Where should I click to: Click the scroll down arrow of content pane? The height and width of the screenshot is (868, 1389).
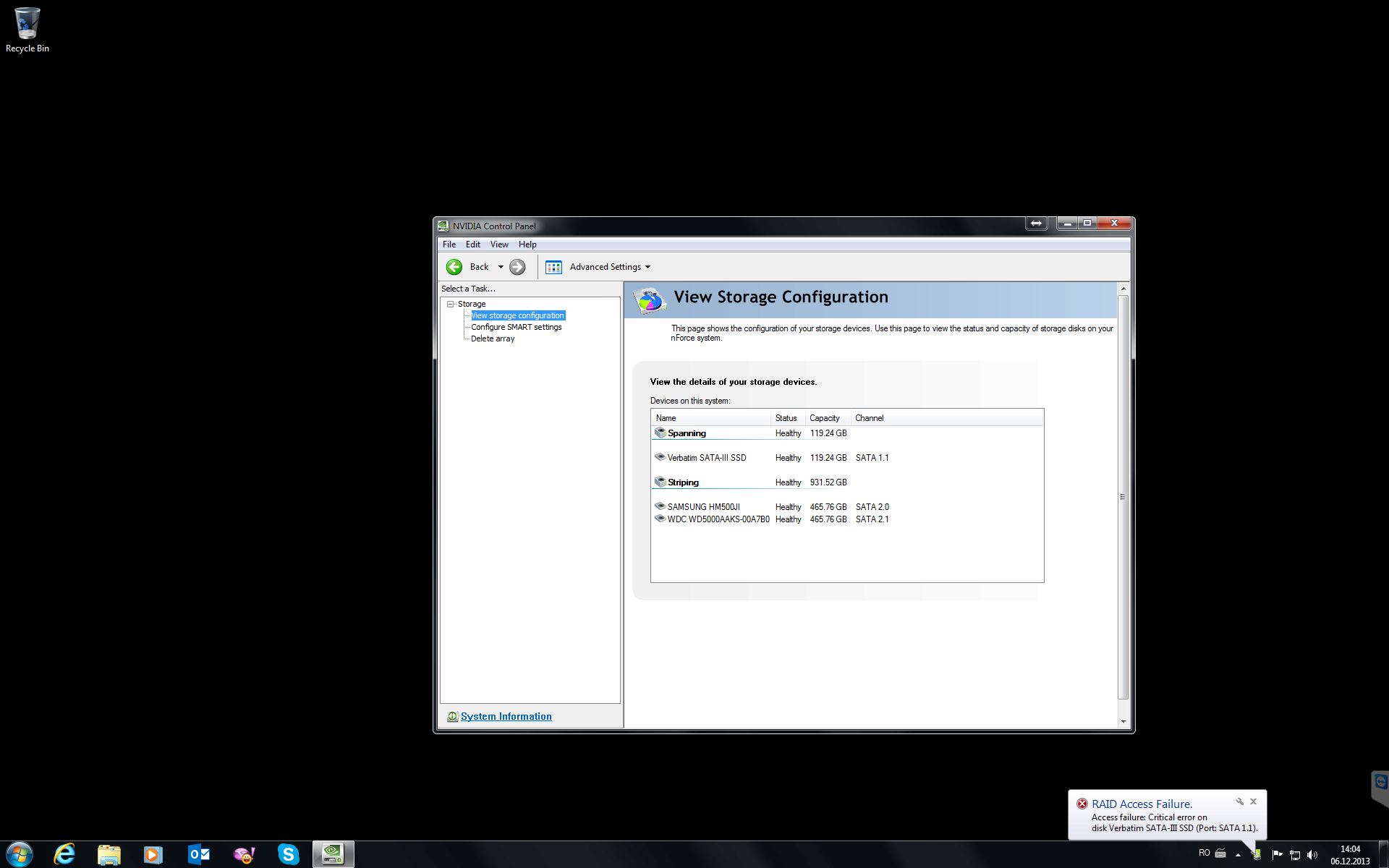[x=1123, y=721]
